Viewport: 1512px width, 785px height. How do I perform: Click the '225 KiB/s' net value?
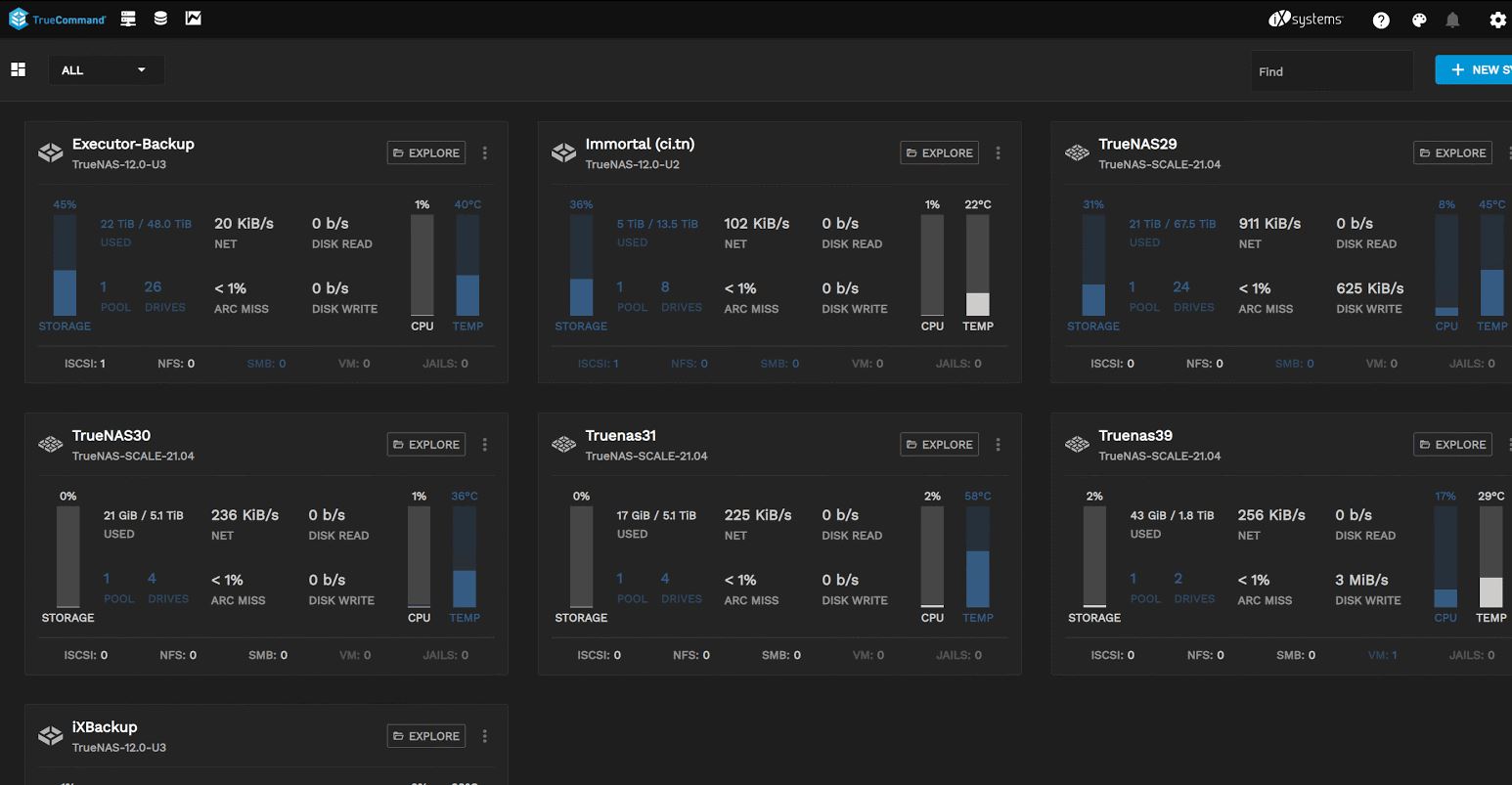pos(758,515)
